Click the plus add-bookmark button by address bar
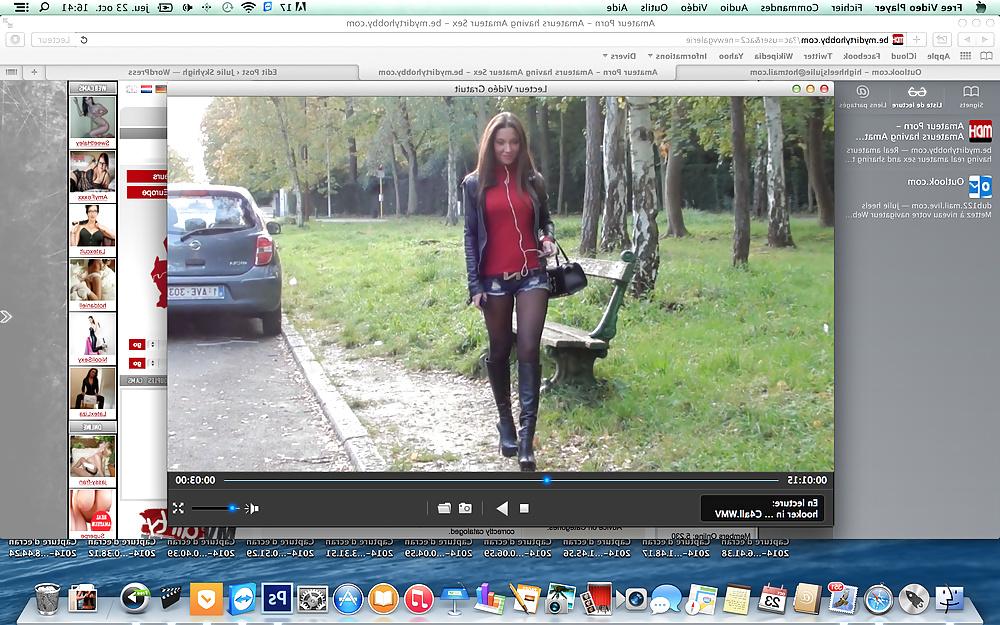The image size is (1000, 625). 916,40
